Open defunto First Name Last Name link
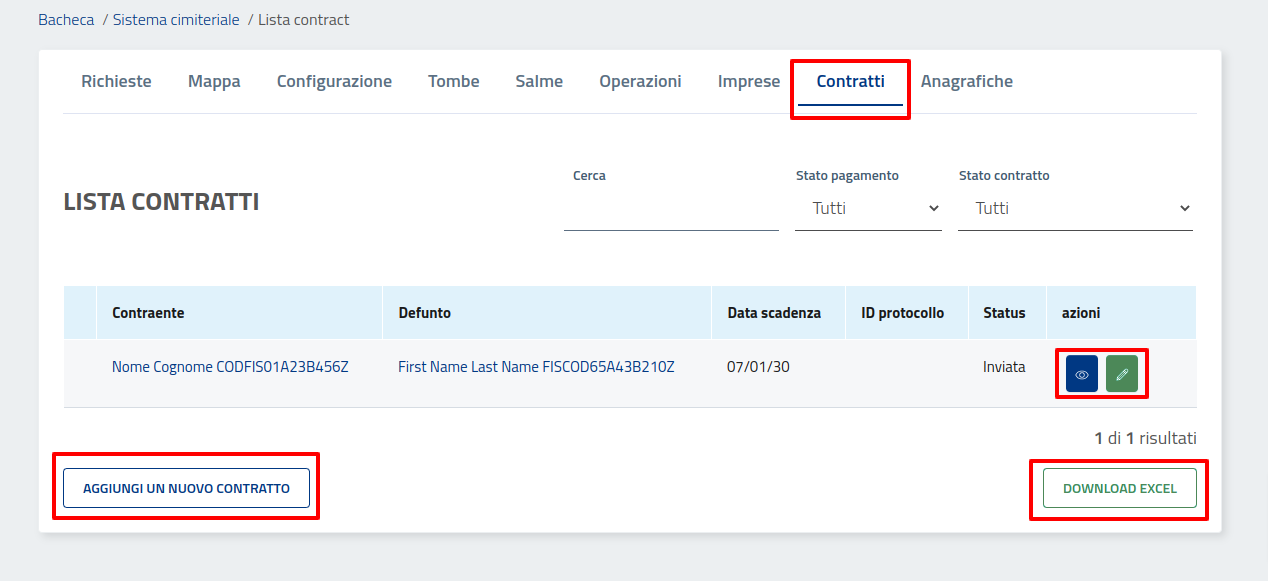 [x=536, y=367]
